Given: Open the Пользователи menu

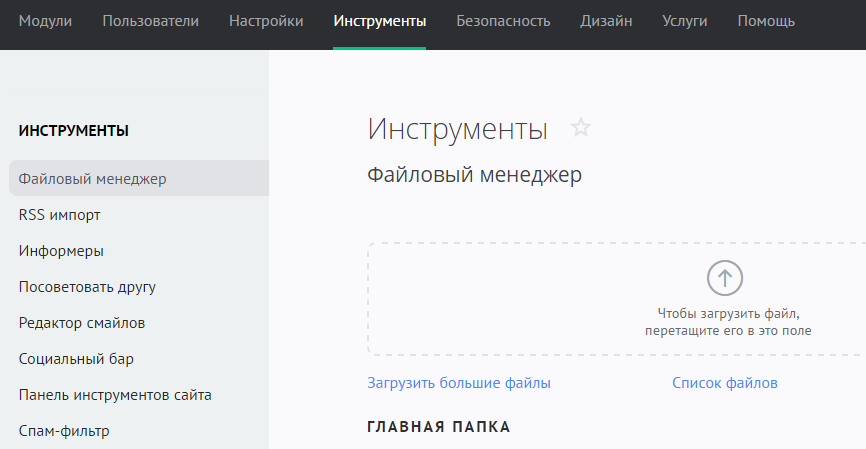Looking at the screenshot, I should [x=150, y=21].
